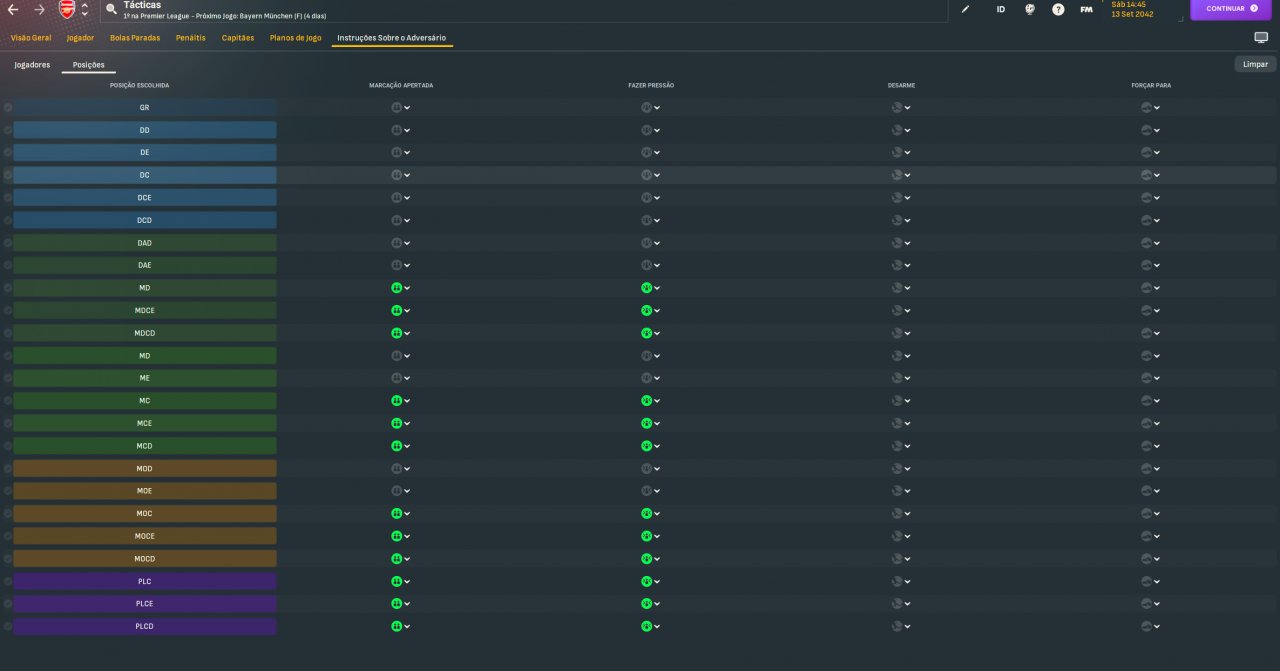Open the globe world icon
This screenshot has width=1280, height=671.
click(x=1030, y=9)
